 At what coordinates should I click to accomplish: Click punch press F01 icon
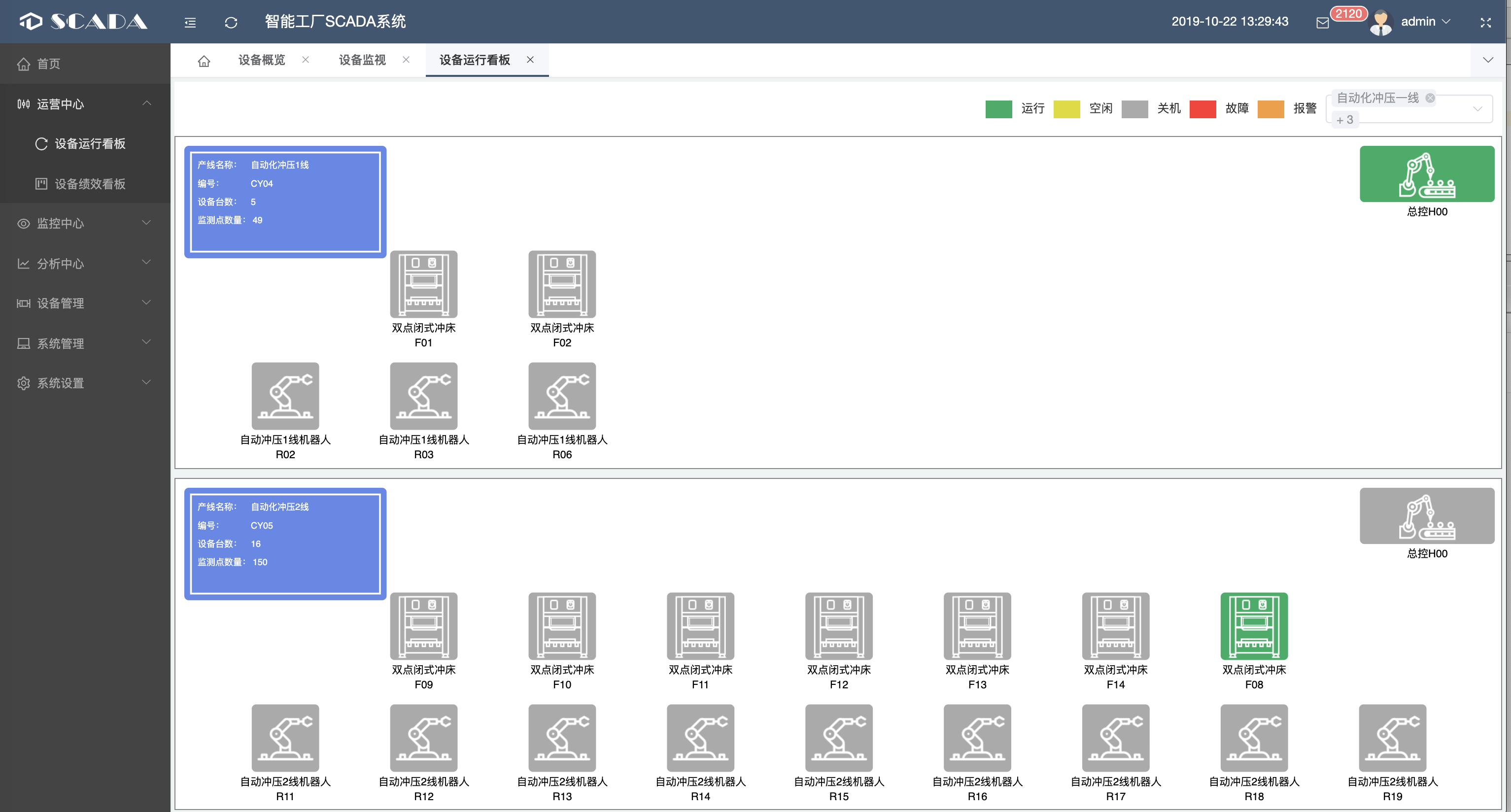click(423, 284)
